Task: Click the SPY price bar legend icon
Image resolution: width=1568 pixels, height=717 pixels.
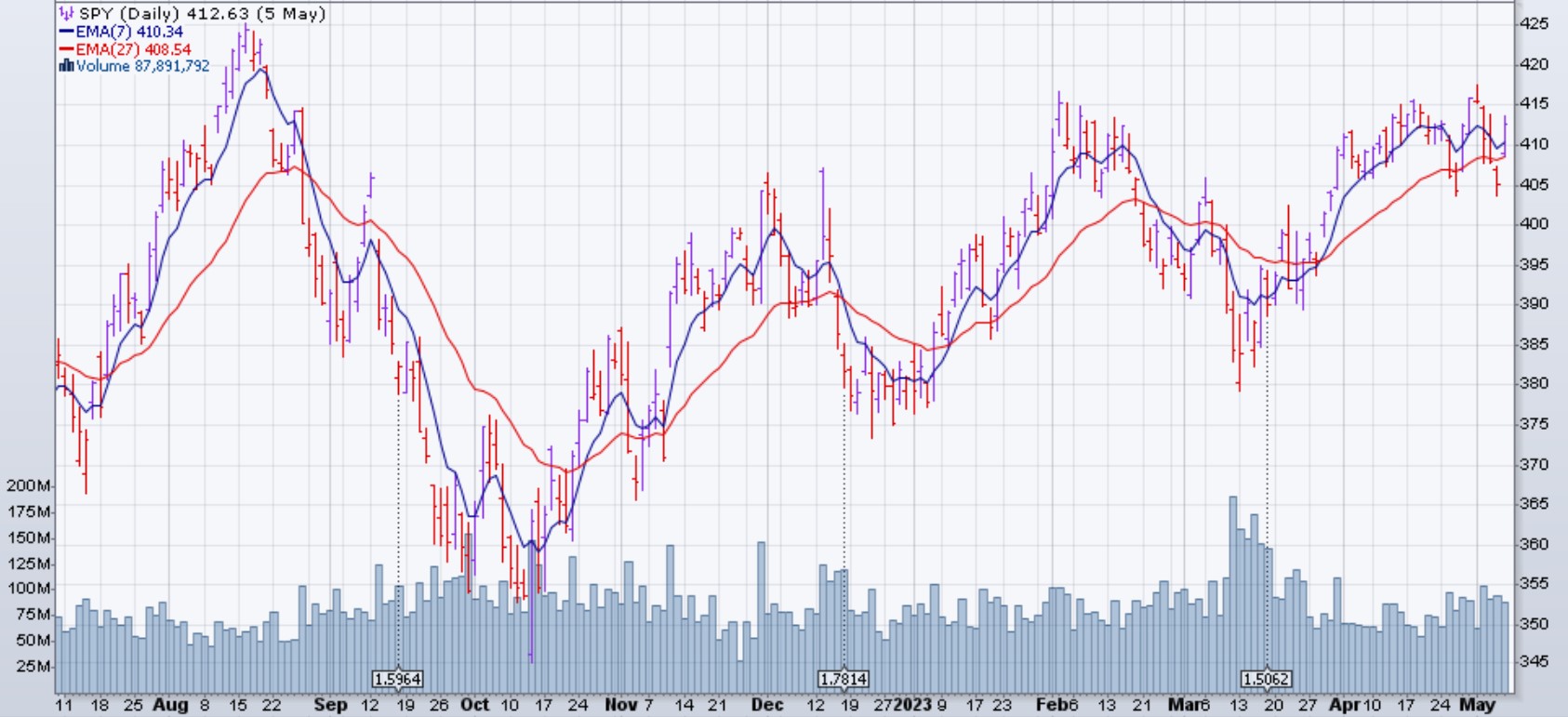Action: 66,14
